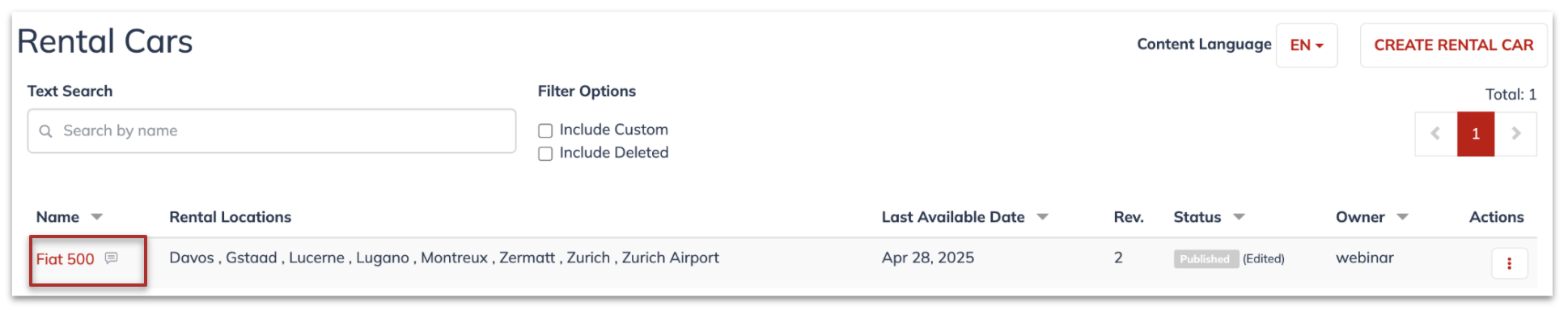Sort by Status using its arrow

(1240, 217)
